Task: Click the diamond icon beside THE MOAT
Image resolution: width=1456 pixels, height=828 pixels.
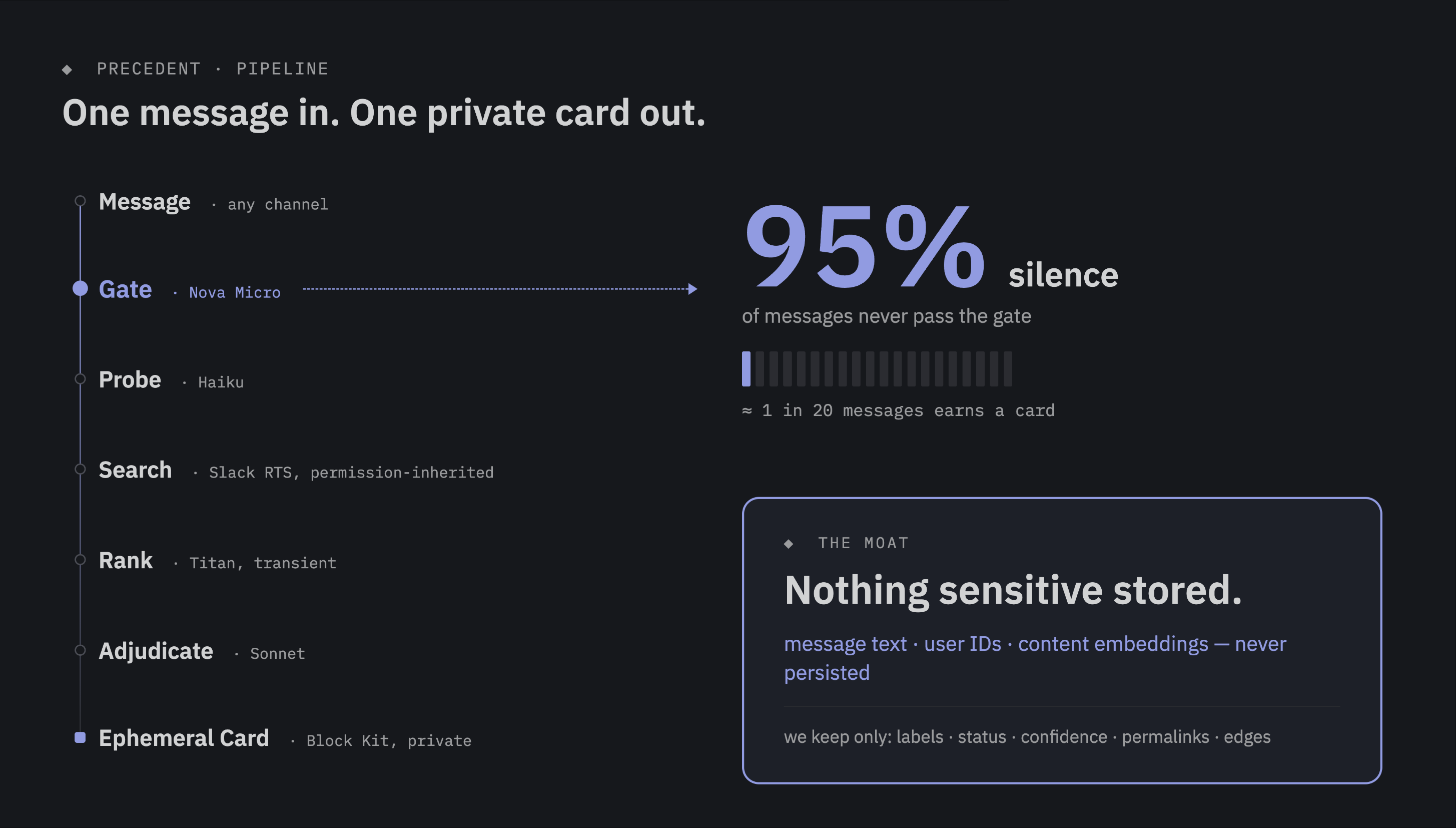Action: point(789,544)
